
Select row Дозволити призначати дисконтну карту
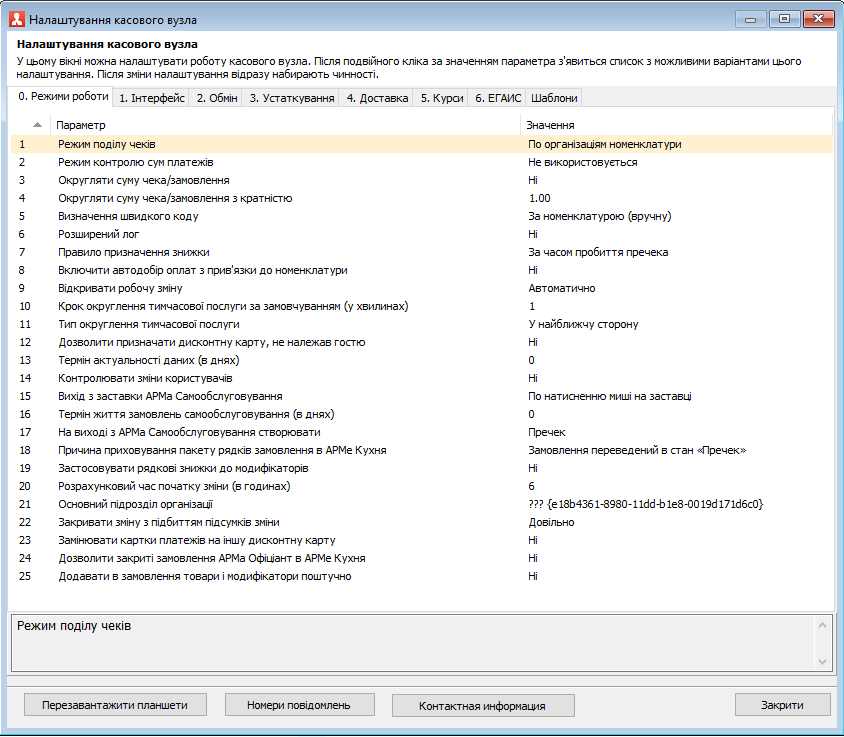coord(421,342)
